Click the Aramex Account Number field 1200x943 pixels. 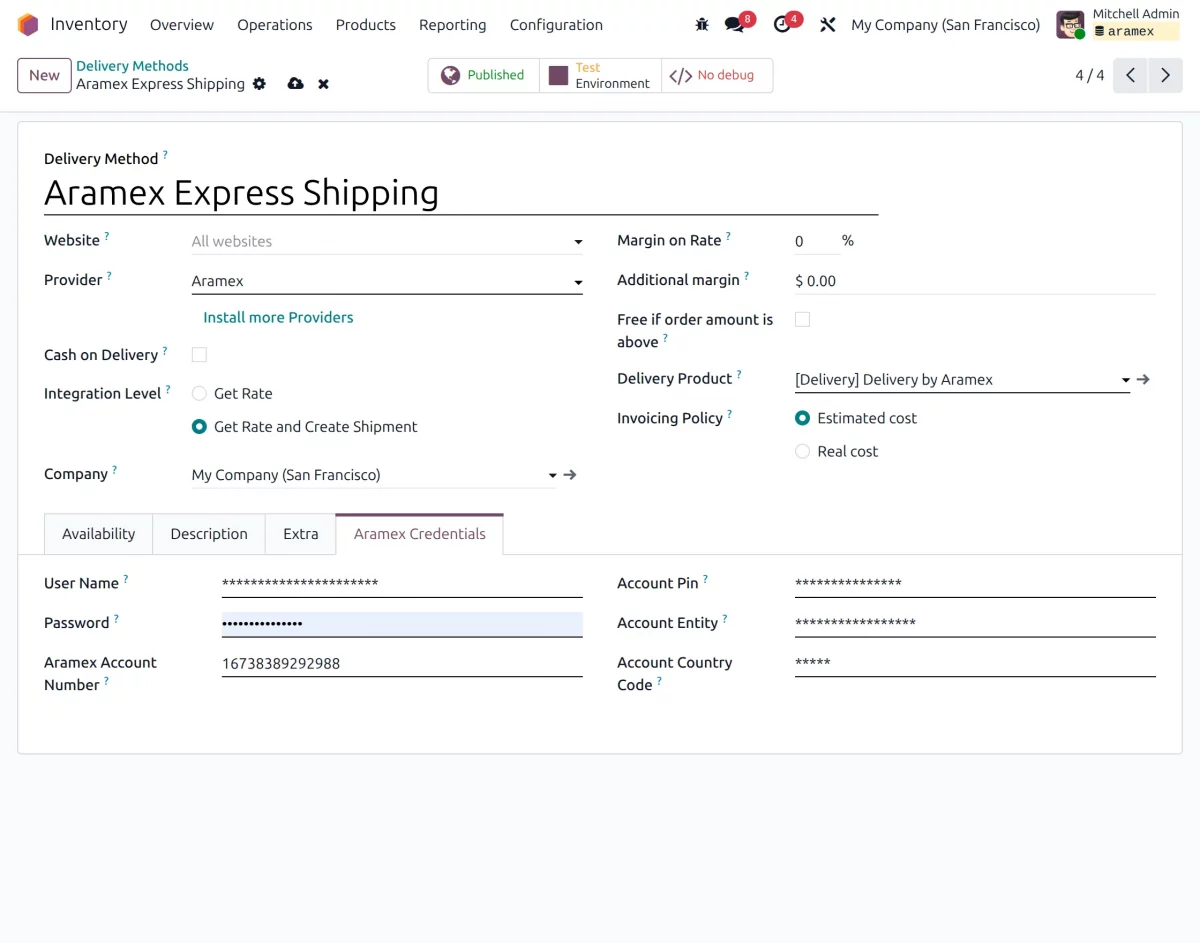click(x=402, y=664)
